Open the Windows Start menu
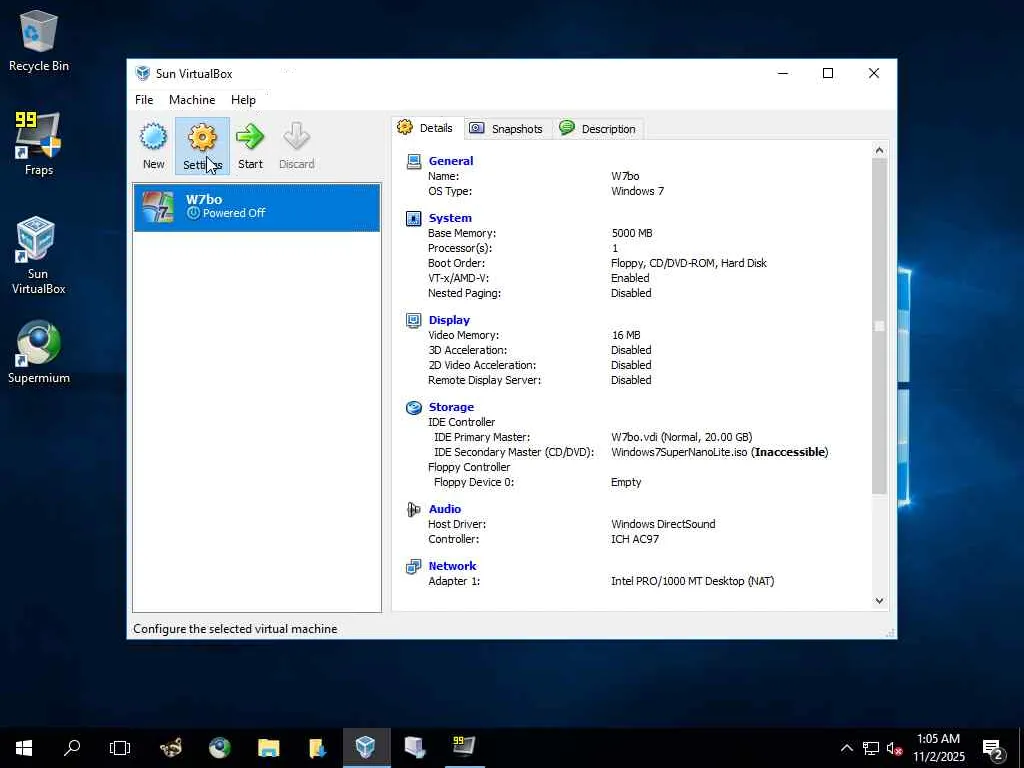Screen dimensions: 1024x768 tap(24, 748)
